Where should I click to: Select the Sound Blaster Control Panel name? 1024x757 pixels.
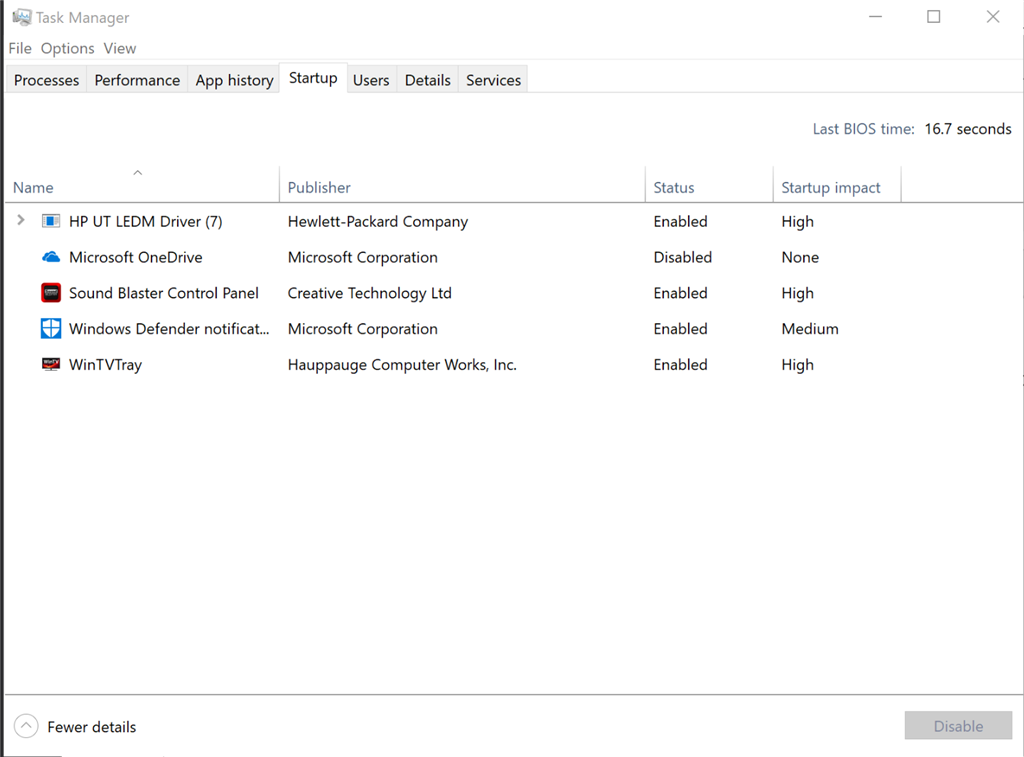(x=164, y=293)
